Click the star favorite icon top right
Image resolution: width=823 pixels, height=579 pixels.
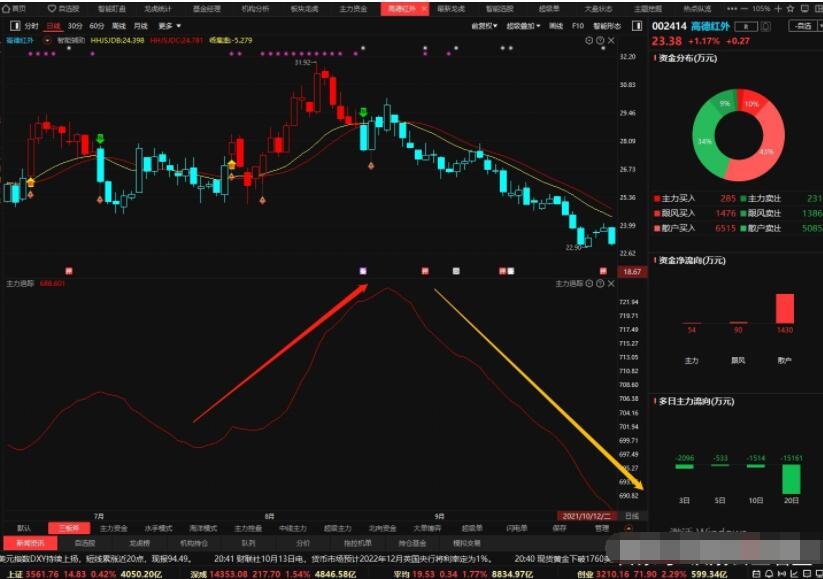click(790, 8)
